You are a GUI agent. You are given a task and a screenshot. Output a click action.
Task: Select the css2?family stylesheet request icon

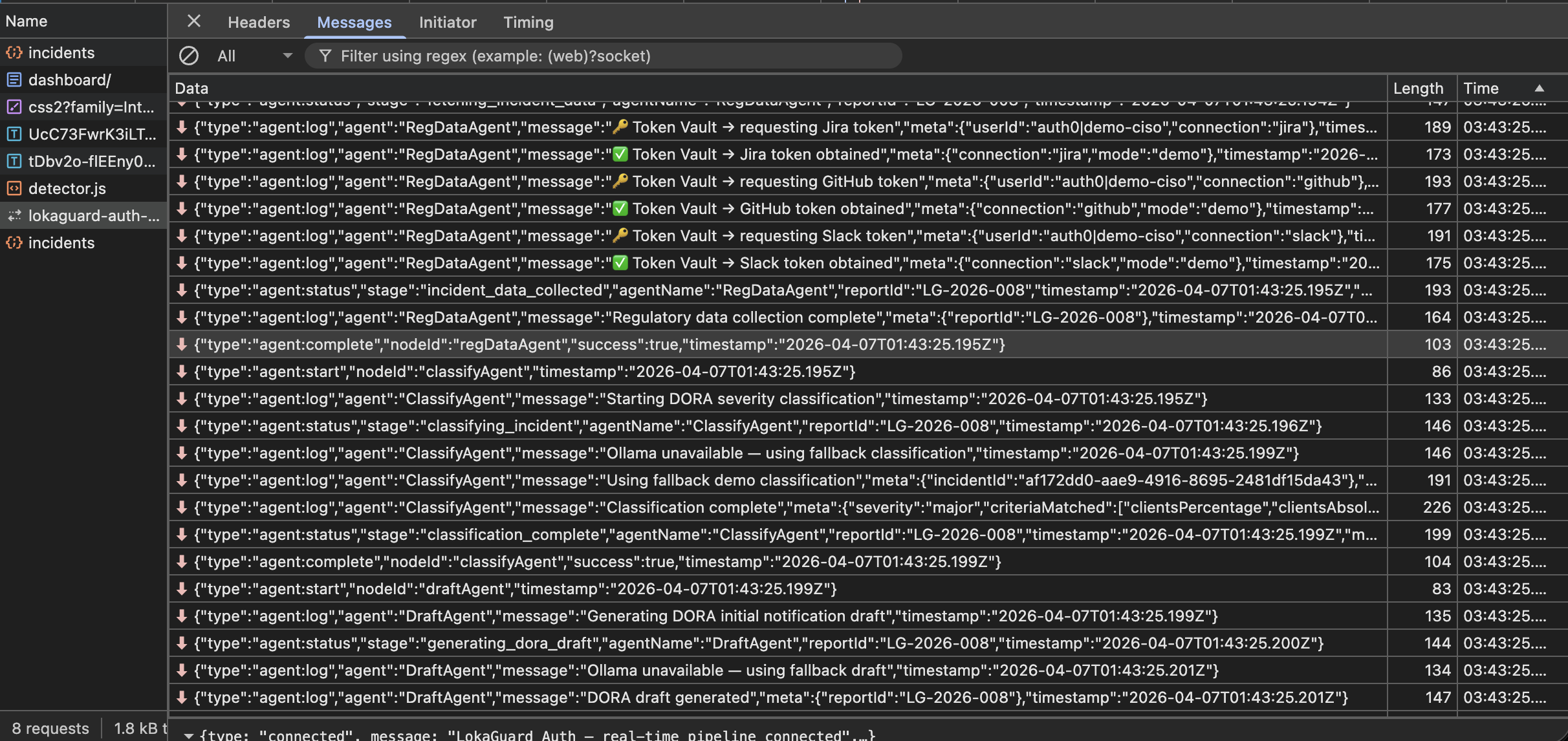(14, 107)
